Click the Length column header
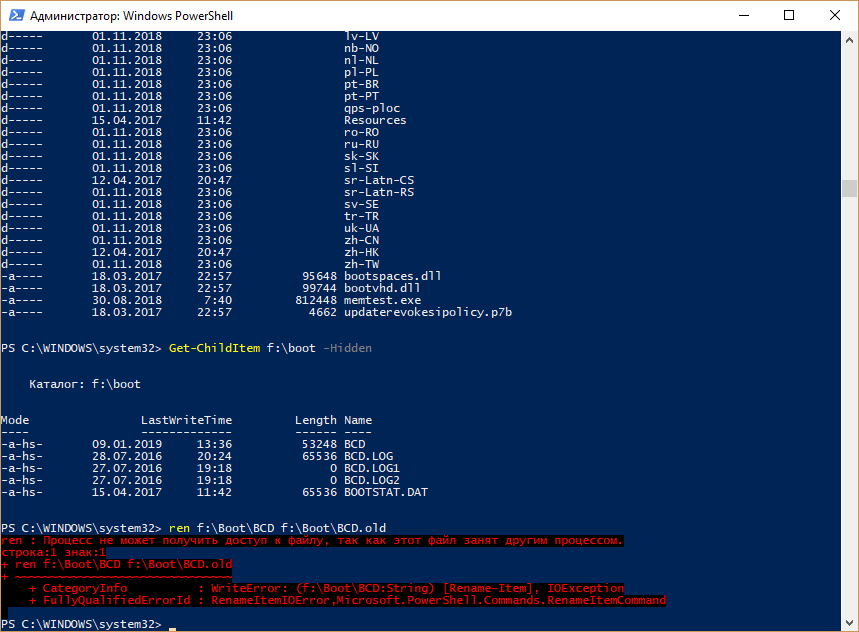Viewport: 859px width, 632px height. pos(316,420)
